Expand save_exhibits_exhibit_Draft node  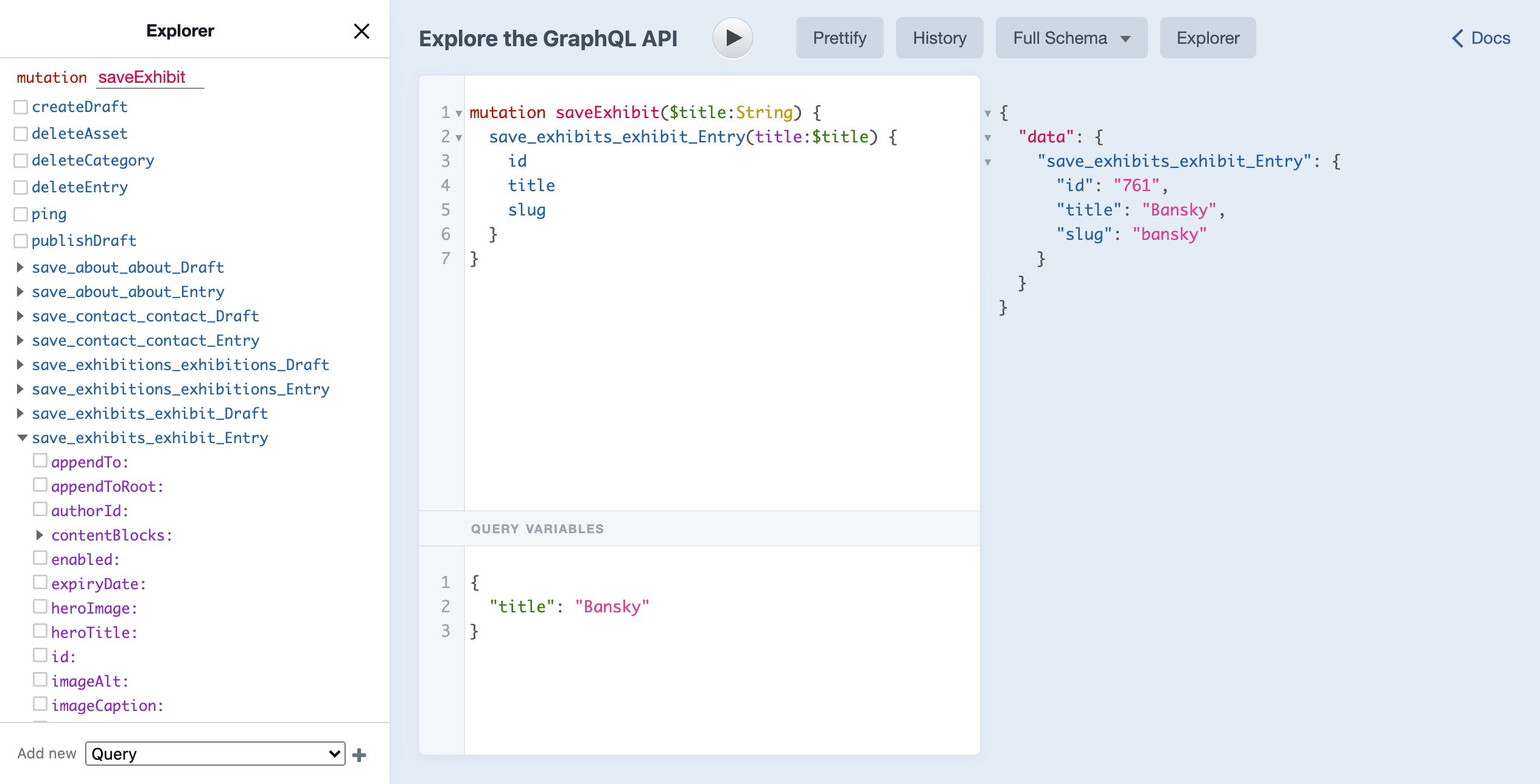20,413
